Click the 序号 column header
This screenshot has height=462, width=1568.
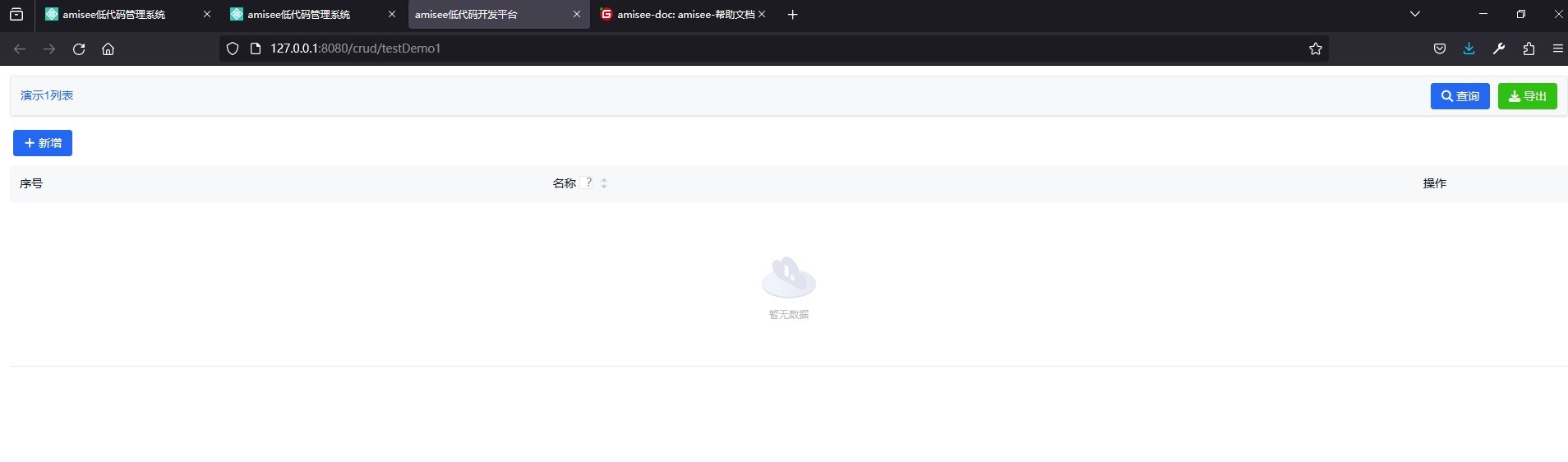[x=31, y=183]
